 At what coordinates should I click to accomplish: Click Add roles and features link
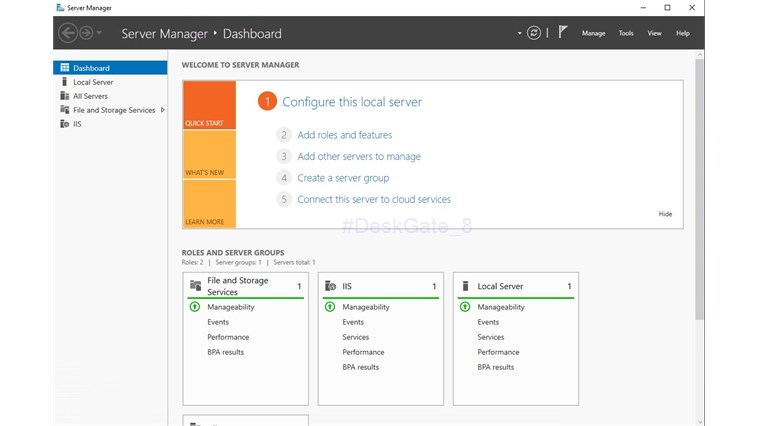coord(345,135)
